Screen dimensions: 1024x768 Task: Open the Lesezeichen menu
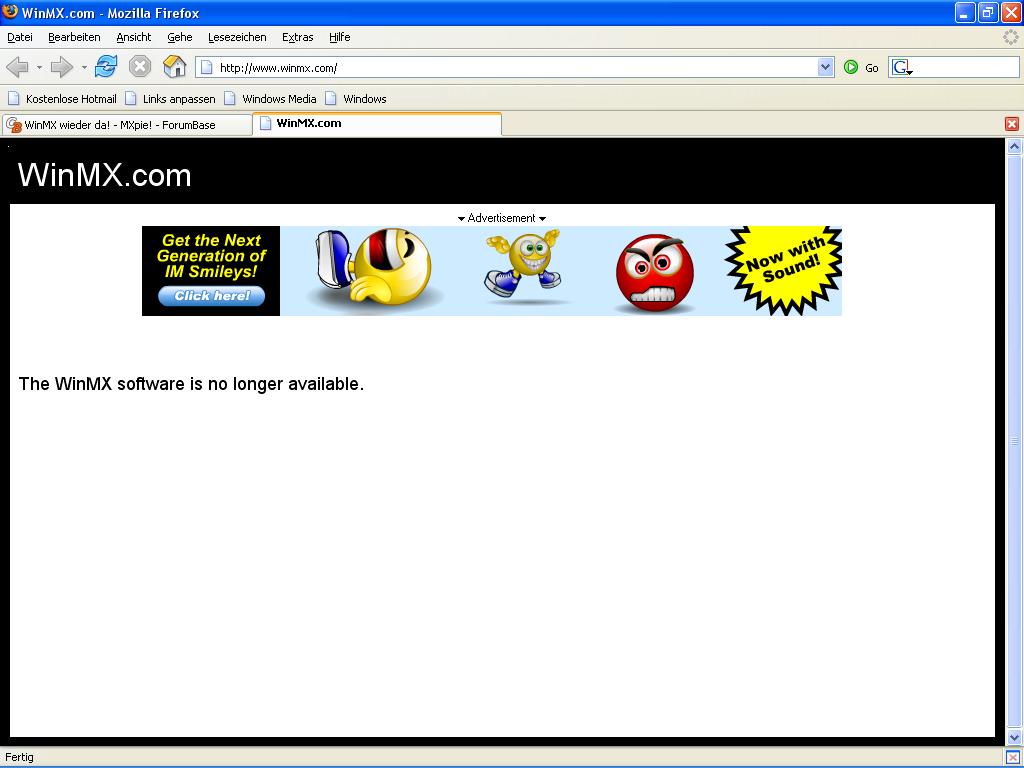237,37
